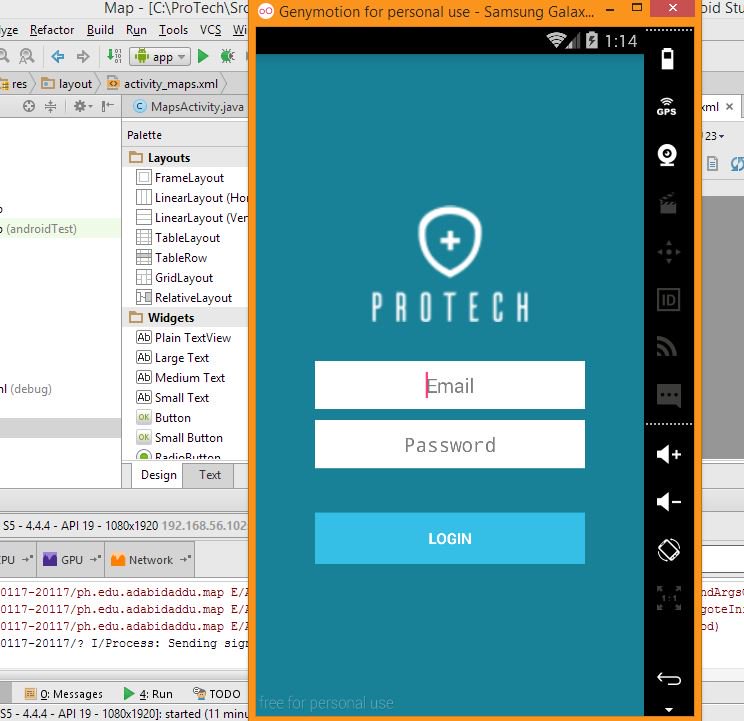
Task: Switch to the Text tab
Action: [x=209, y=475]
